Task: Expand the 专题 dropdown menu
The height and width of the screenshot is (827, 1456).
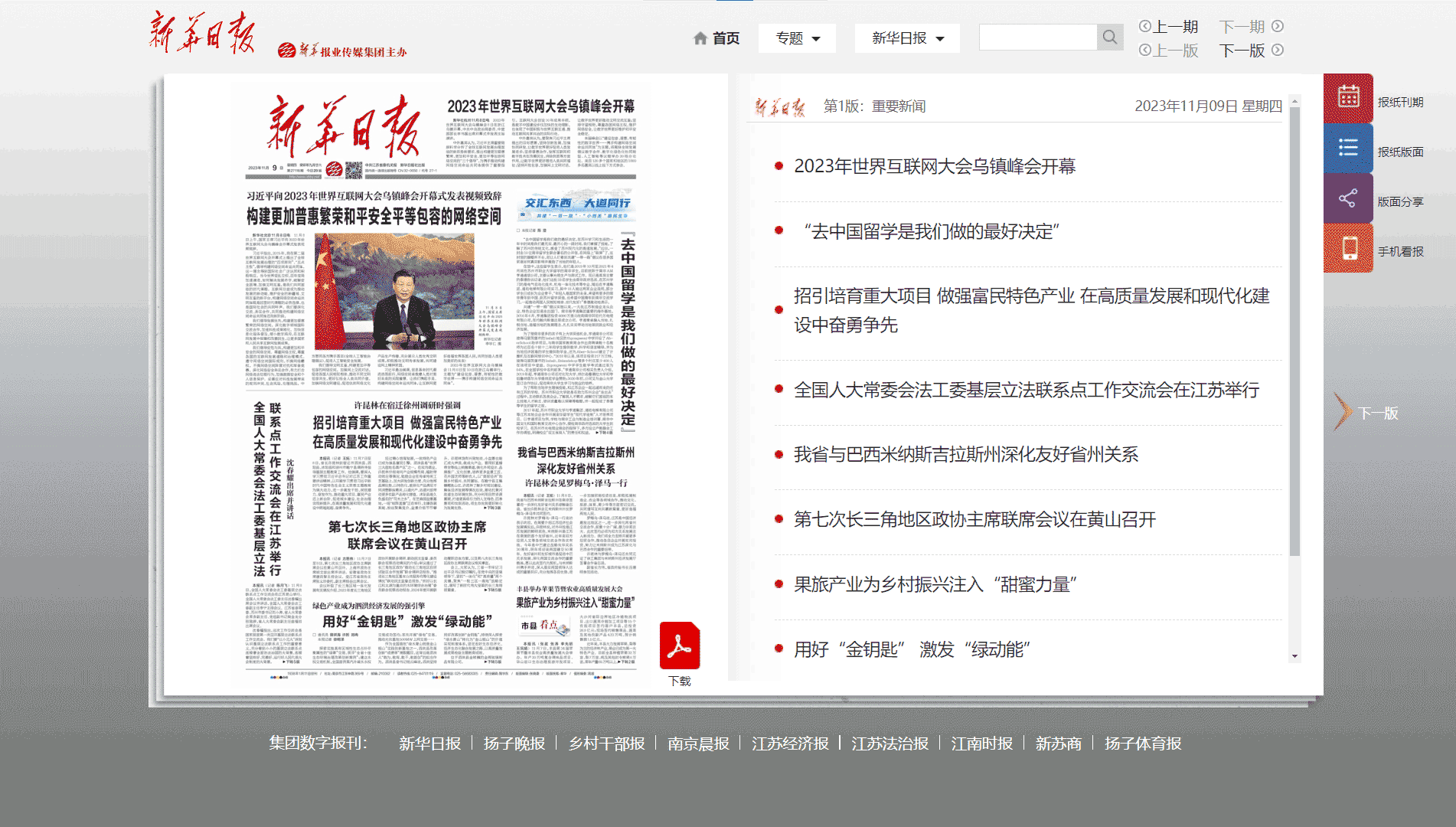Action: 797,38
